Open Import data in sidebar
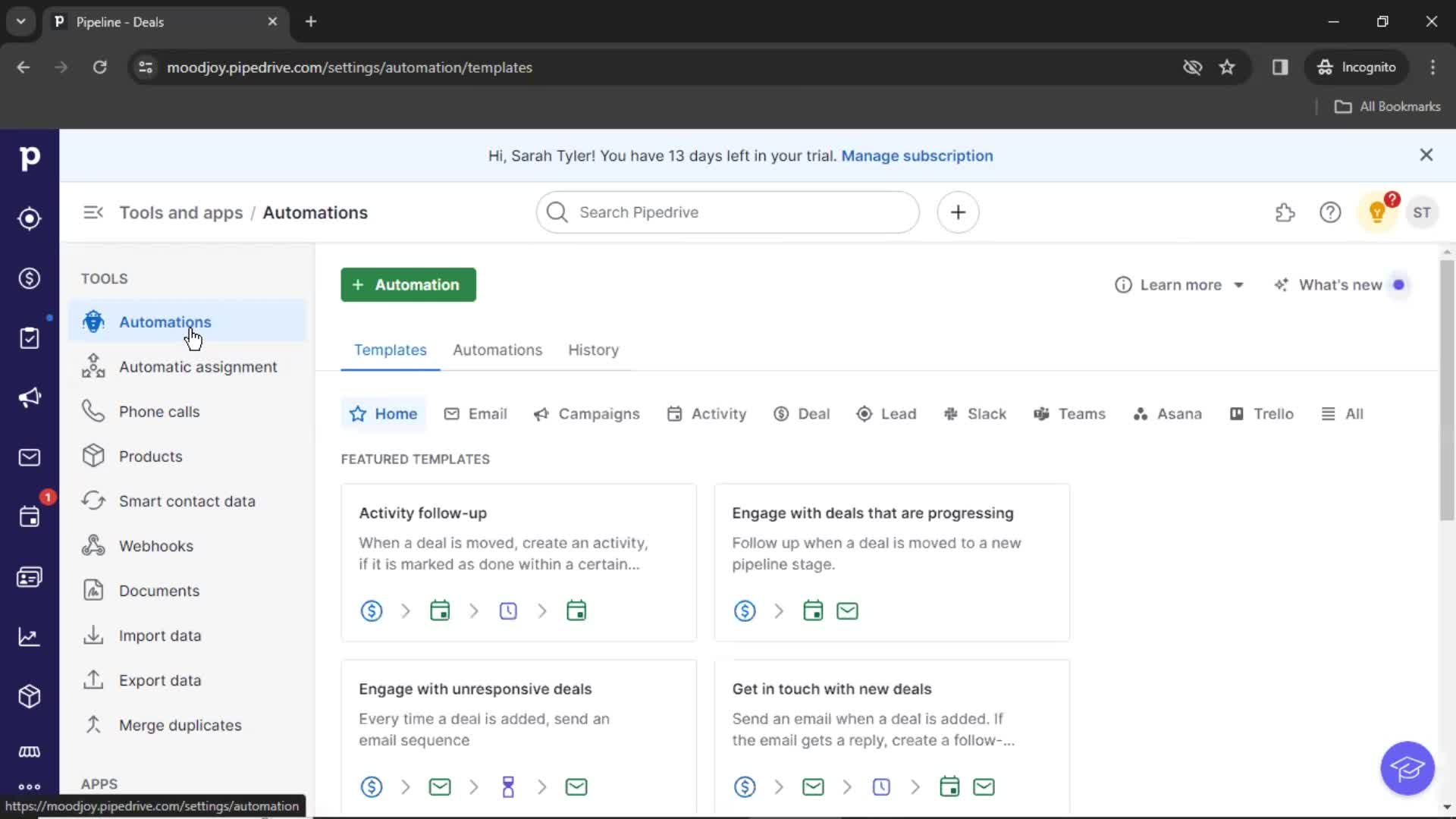 click(187, 635)
